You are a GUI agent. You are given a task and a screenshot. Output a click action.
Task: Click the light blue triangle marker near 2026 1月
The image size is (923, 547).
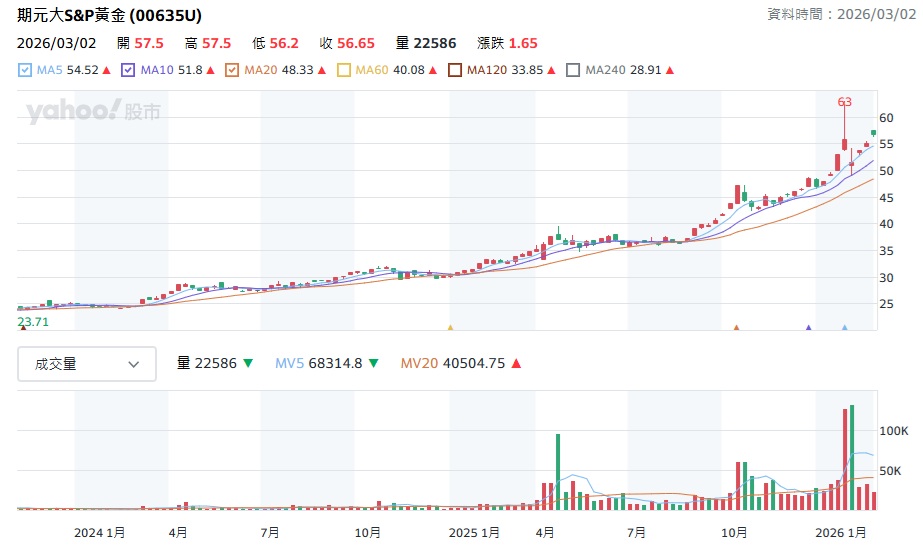coord(845,327)
